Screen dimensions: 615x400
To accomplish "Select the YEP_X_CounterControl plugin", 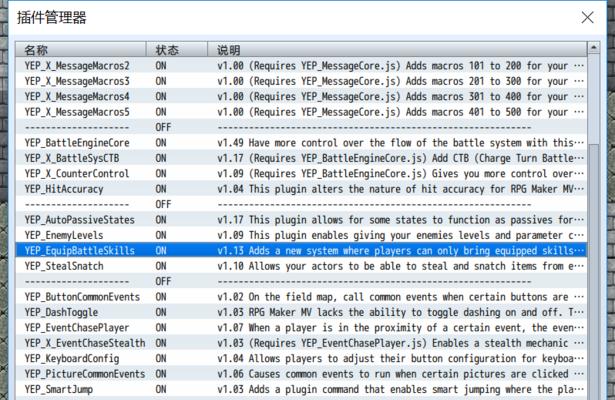I will tap(301, 173).
